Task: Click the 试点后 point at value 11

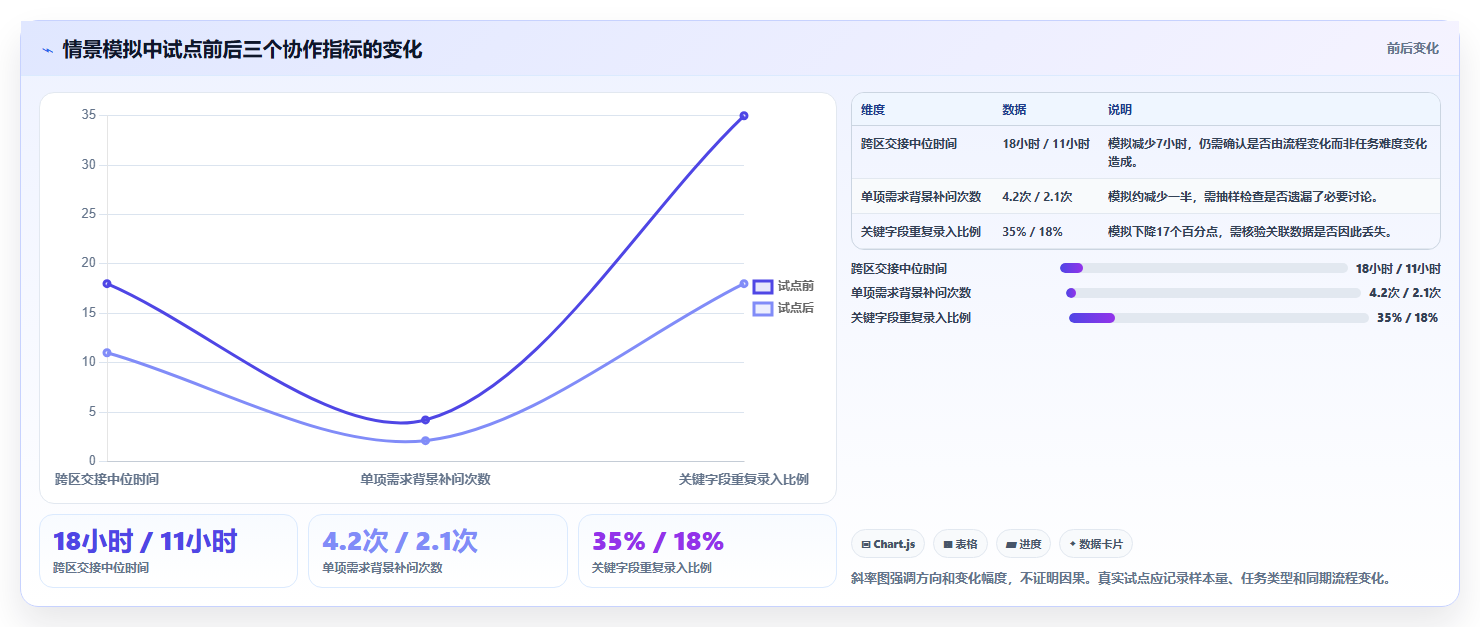Action: click(x=107, y=352)
